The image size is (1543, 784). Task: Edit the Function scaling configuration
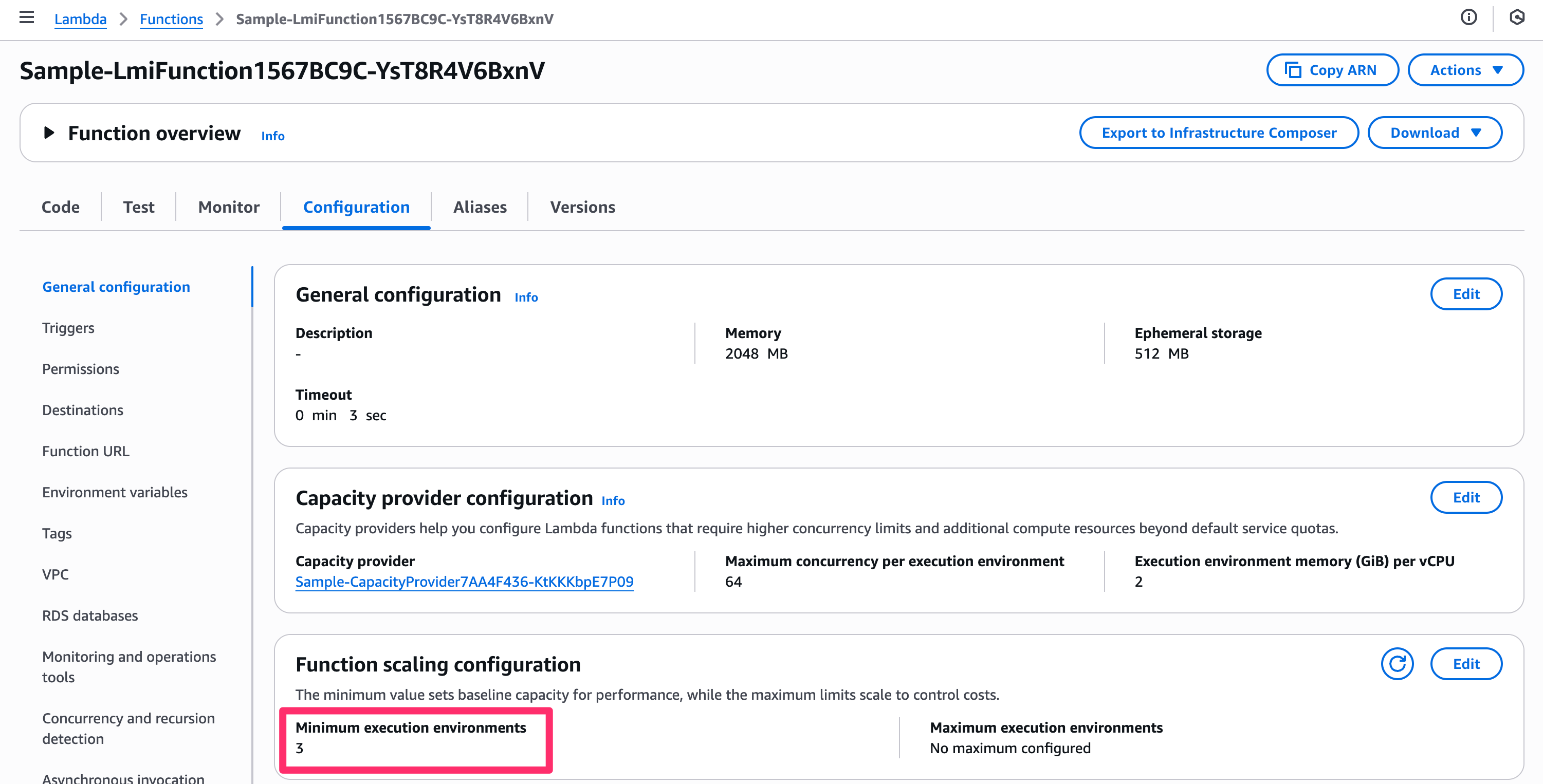click(x=1466, y=664)
